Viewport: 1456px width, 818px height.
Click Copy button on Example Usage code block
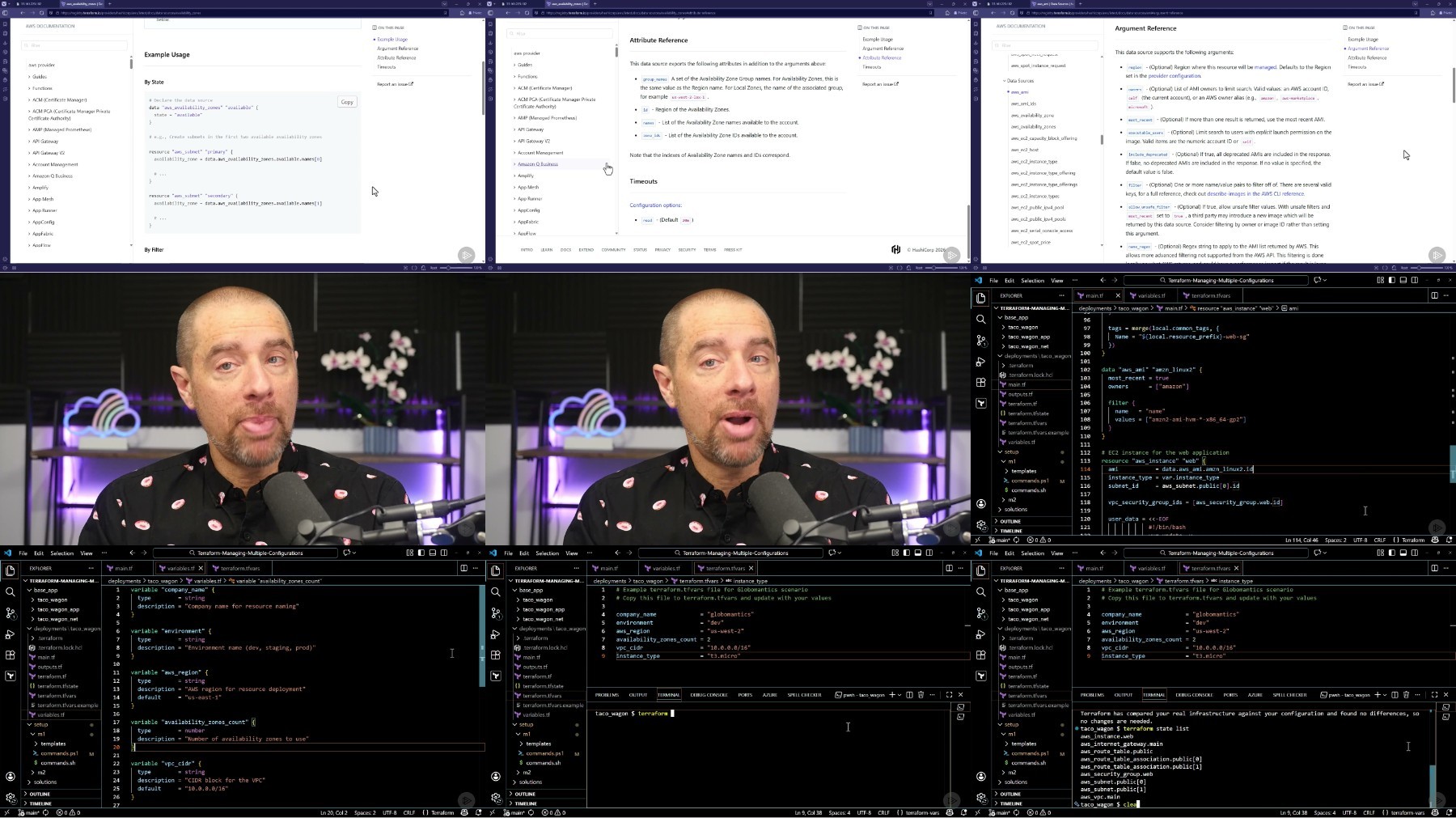(347, 102)
